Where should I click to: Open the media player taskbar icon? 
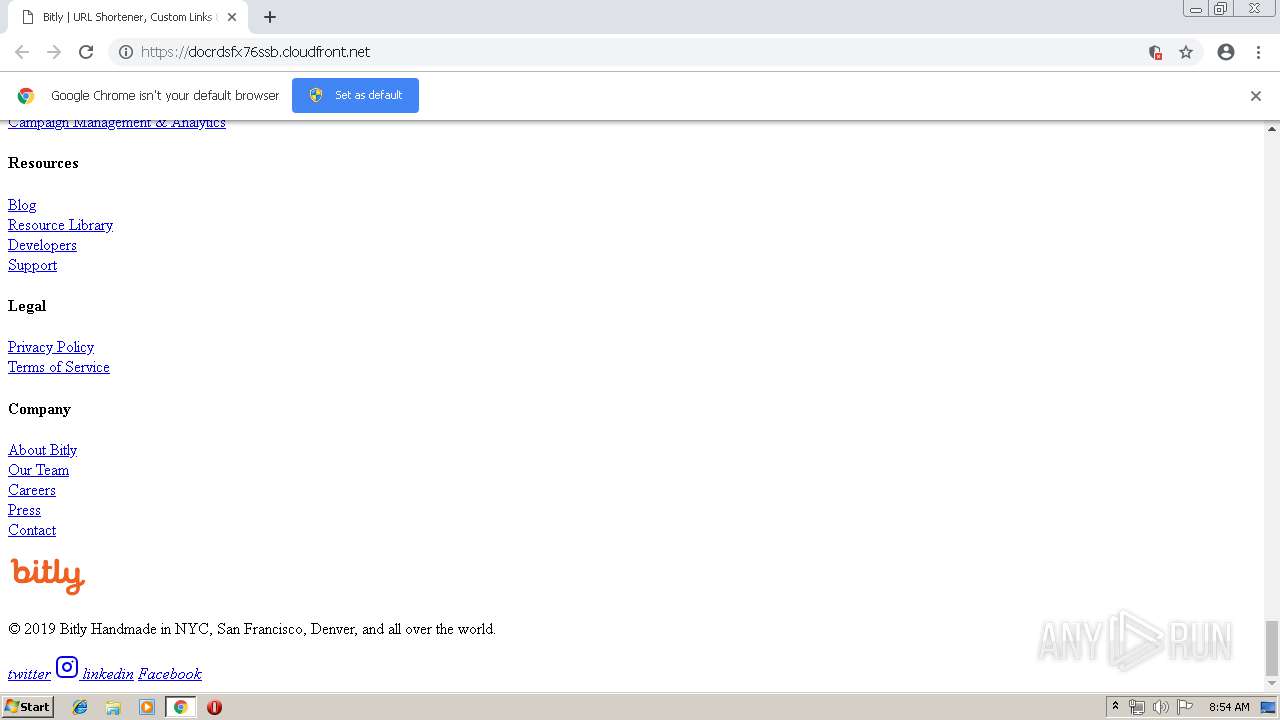pos(147,707)
